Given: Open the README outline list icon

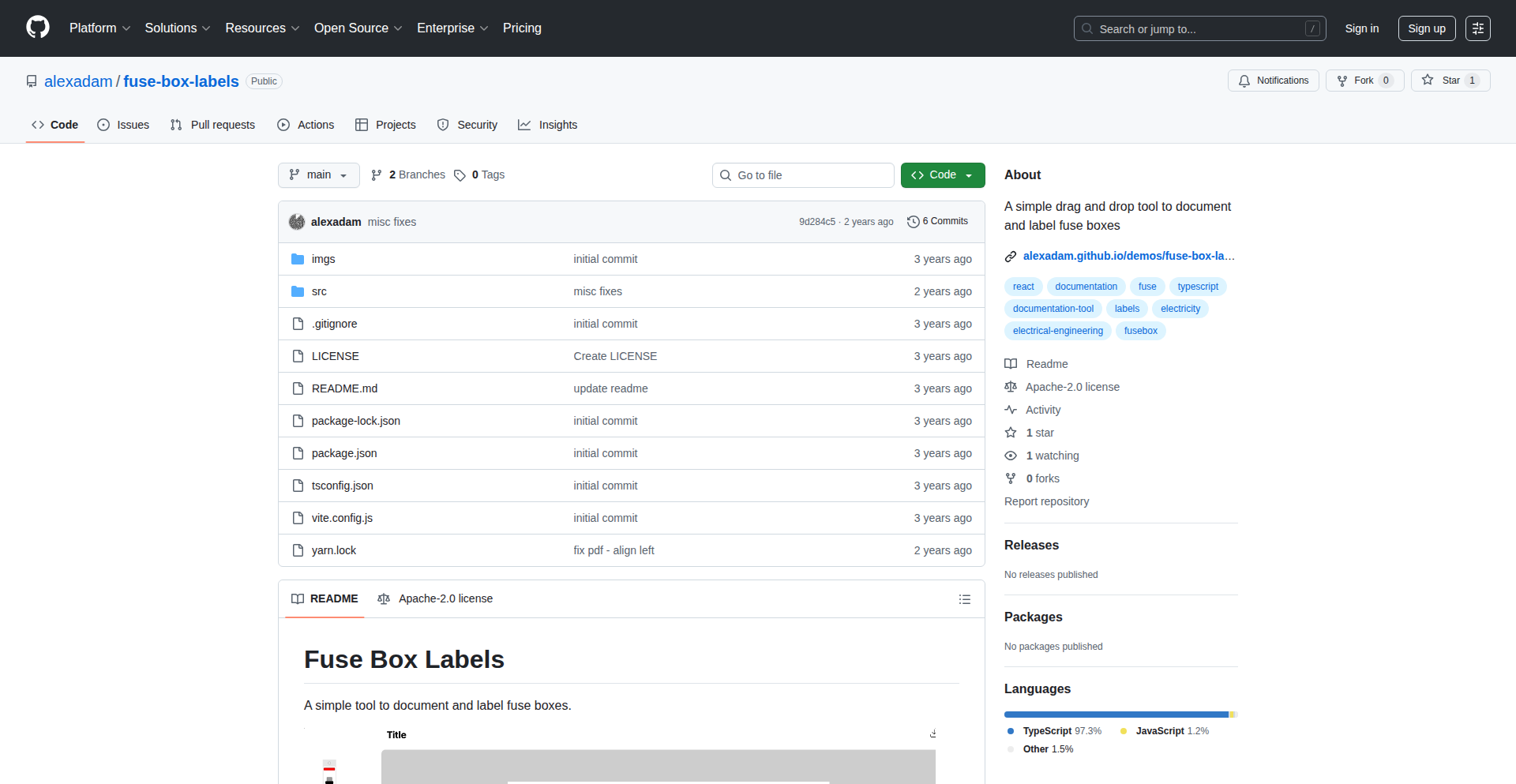Looking at the screenshot, I should click(964, 599).
